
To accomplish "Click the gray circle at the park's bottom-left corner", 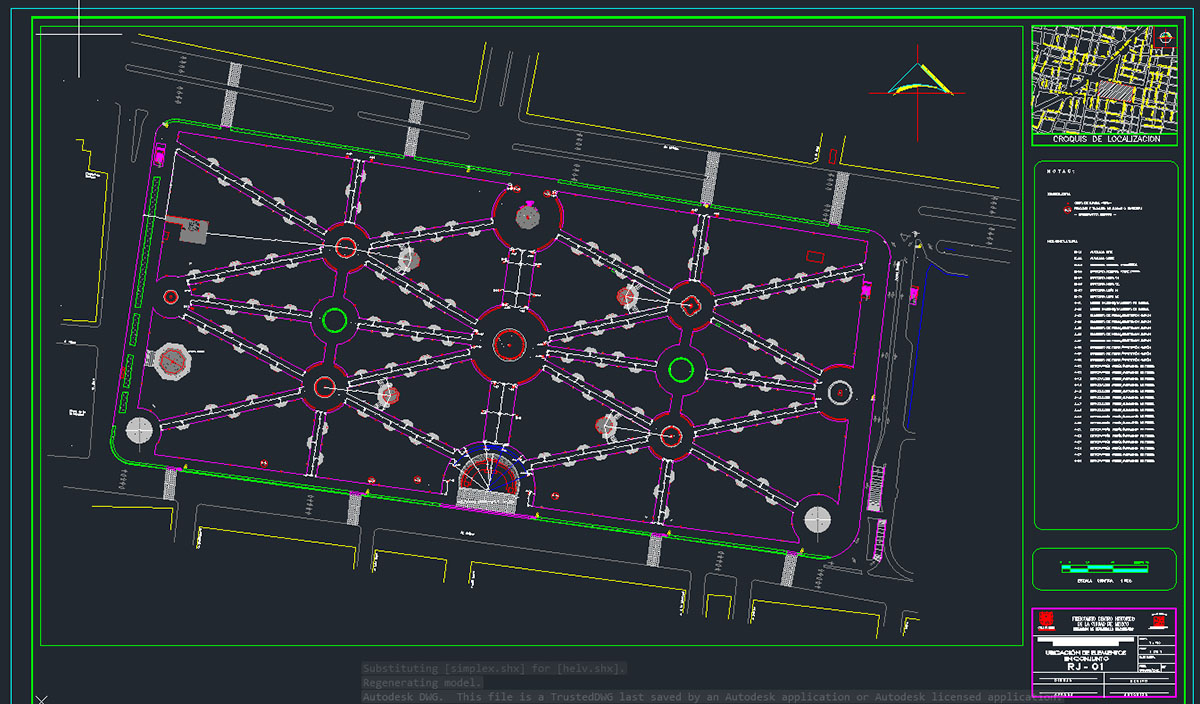I will (139, 430).
